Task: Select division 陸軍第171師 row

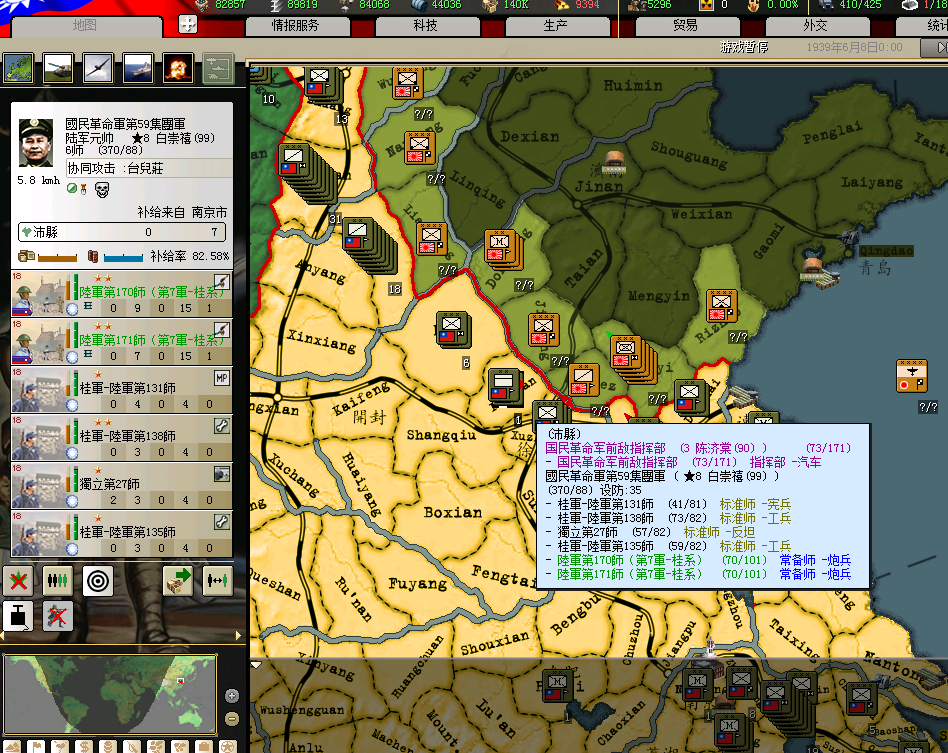Action: point(122,342)
